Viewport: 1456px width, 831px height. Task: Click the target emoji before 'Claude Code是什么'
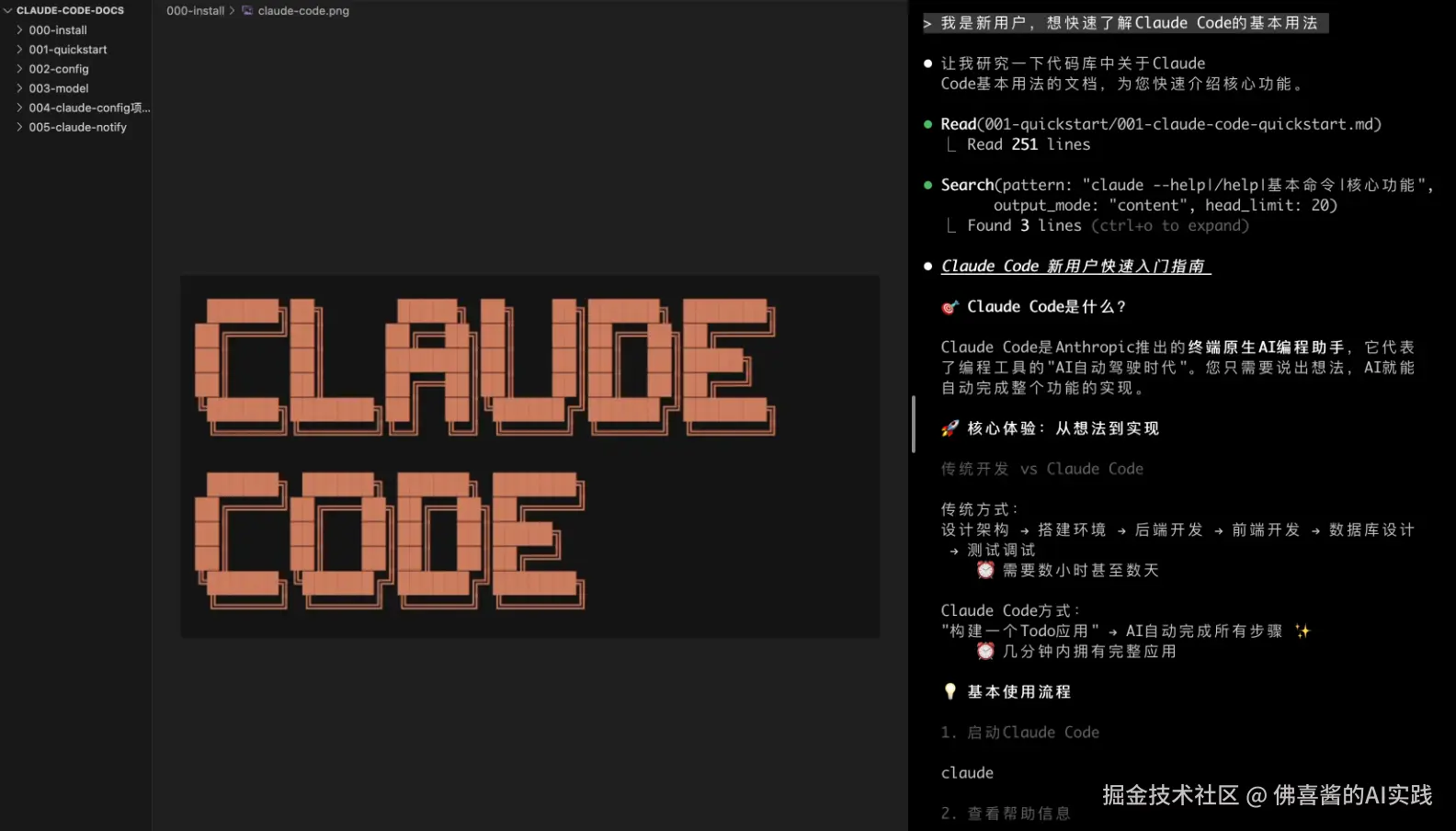point(950,307)
